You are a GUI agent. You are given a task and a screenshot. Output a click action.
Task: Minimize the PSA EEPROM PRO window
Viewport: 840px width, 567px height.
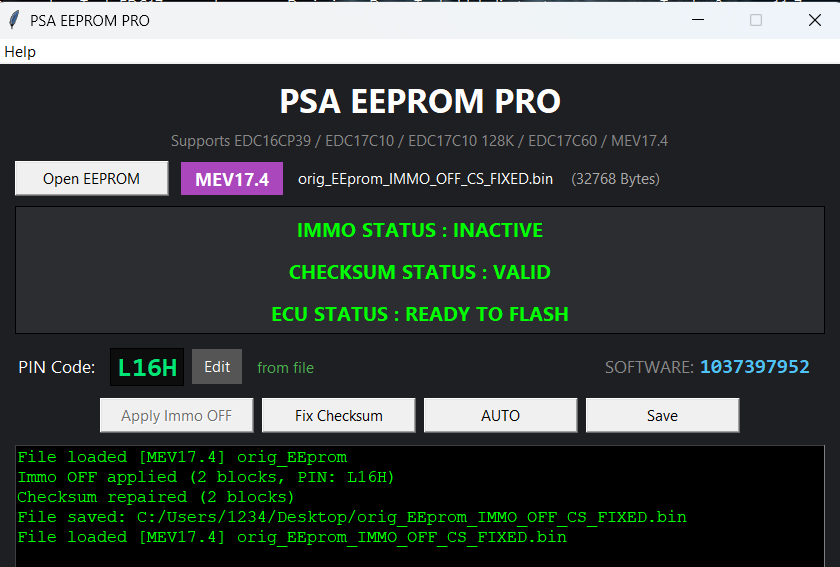tap(698, 20)
